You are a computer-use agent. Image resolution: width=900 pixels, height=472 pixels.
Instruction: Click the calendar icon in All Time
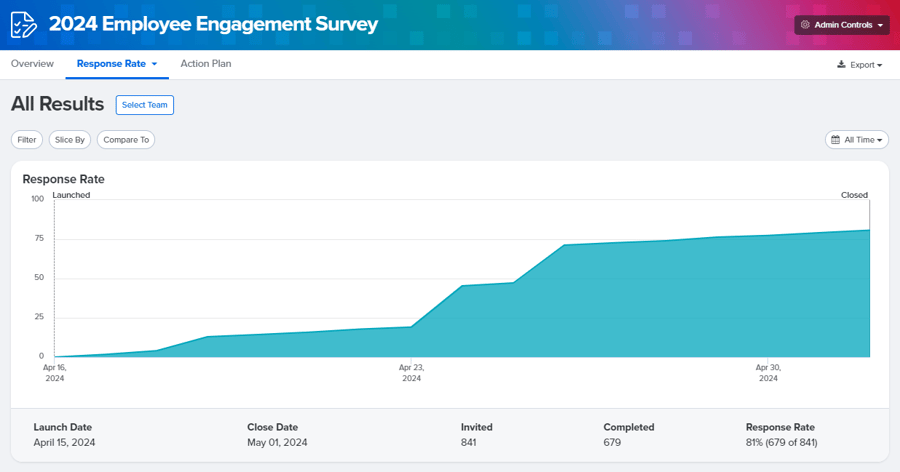[x=836, y=140]
